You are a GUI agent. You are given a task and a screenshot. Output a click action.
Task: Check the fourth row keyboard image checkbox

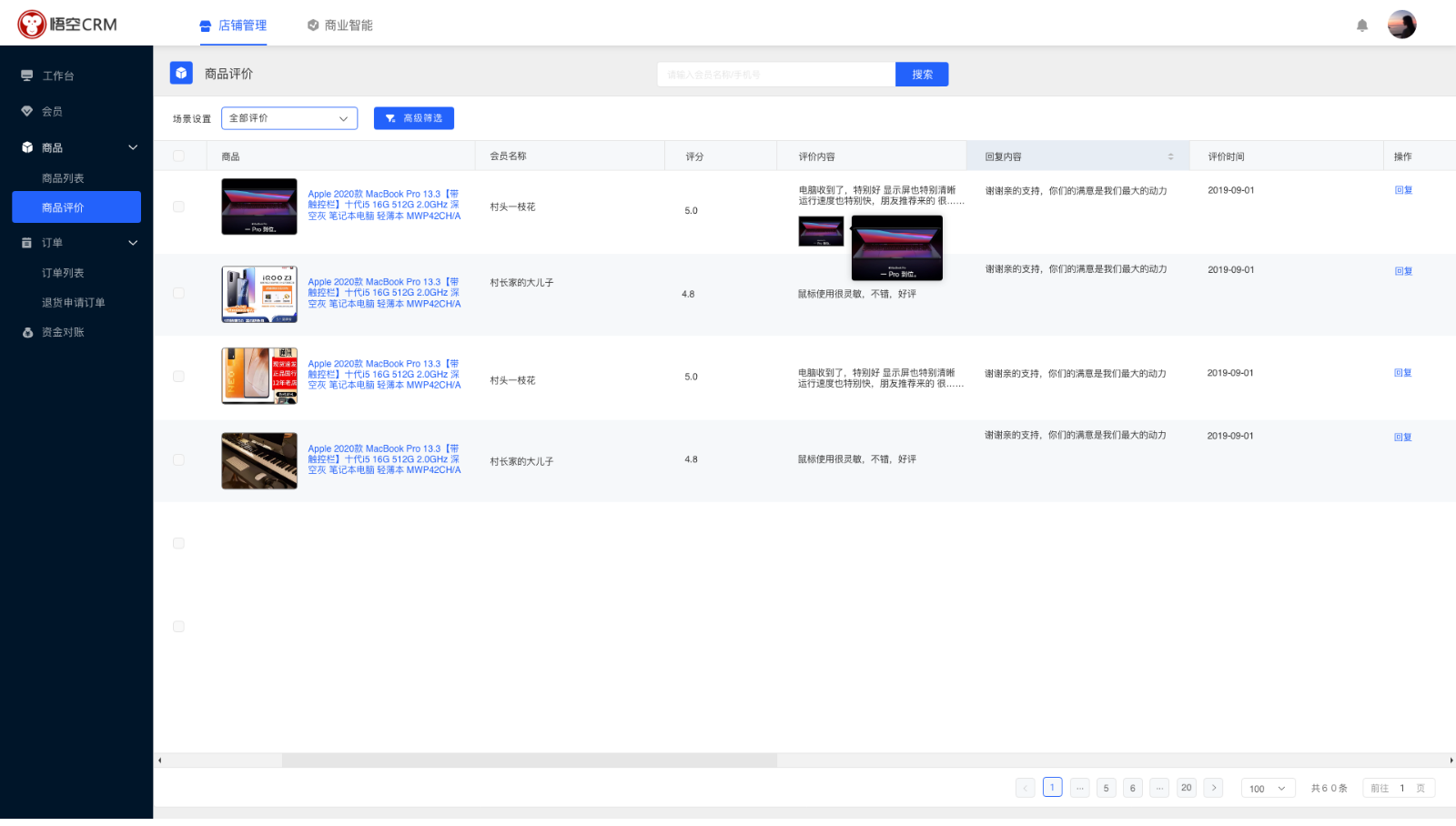tap(178, 460)
